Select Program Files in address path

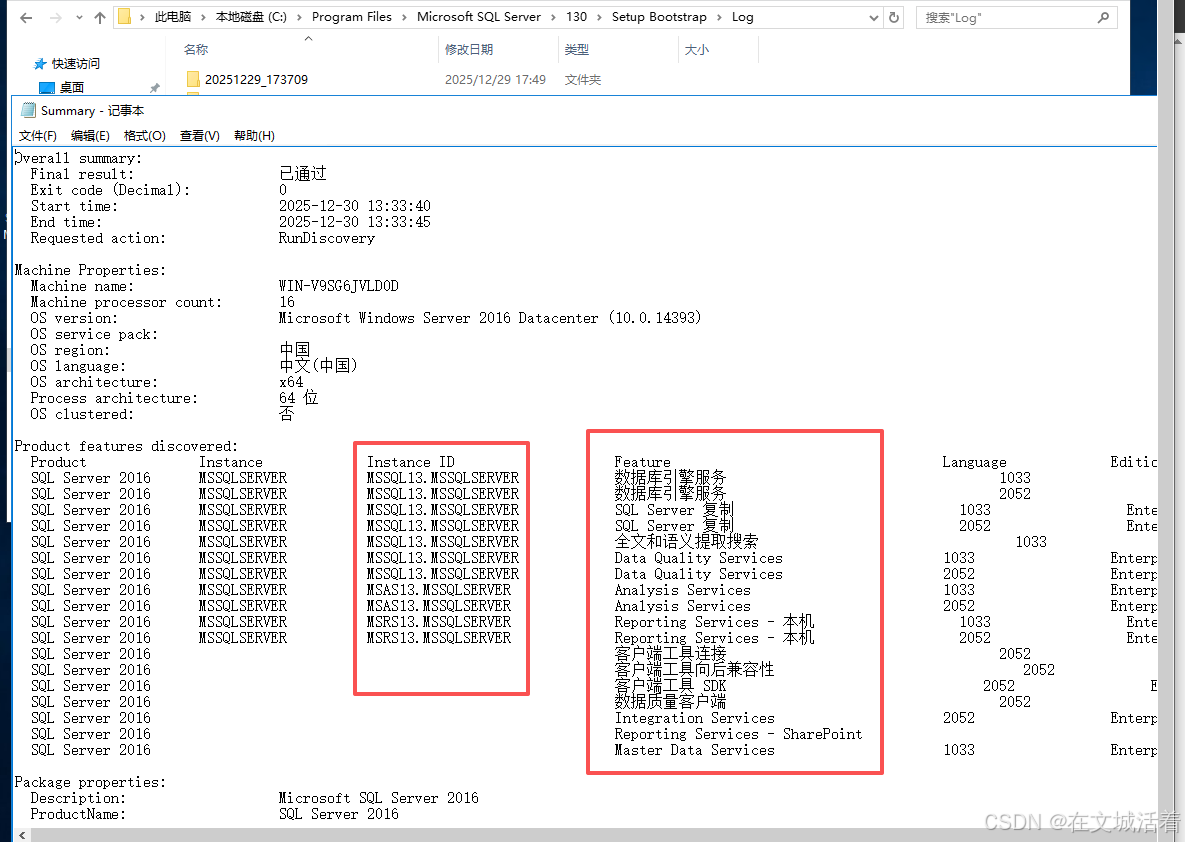tap(351, 17)
